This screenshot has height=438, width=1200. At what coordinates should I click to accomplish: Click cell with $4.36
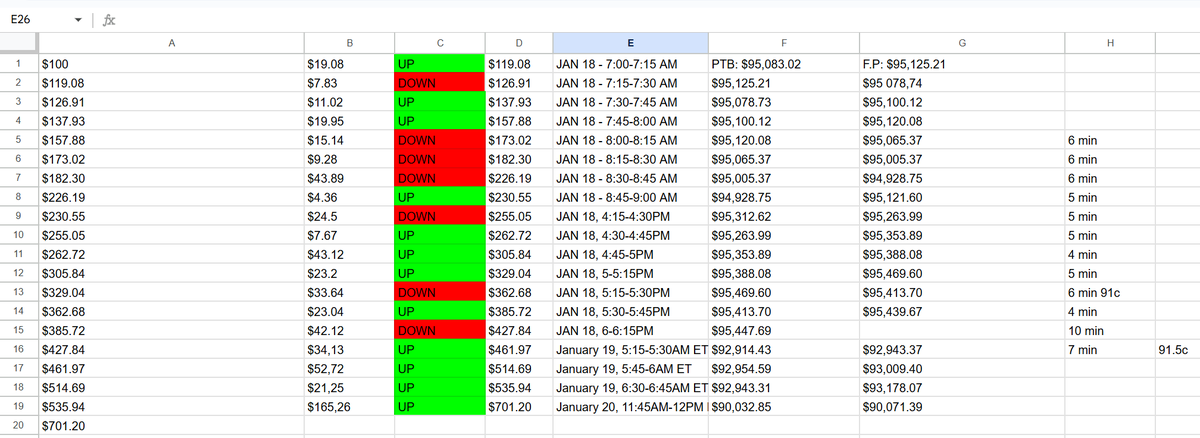349,197
